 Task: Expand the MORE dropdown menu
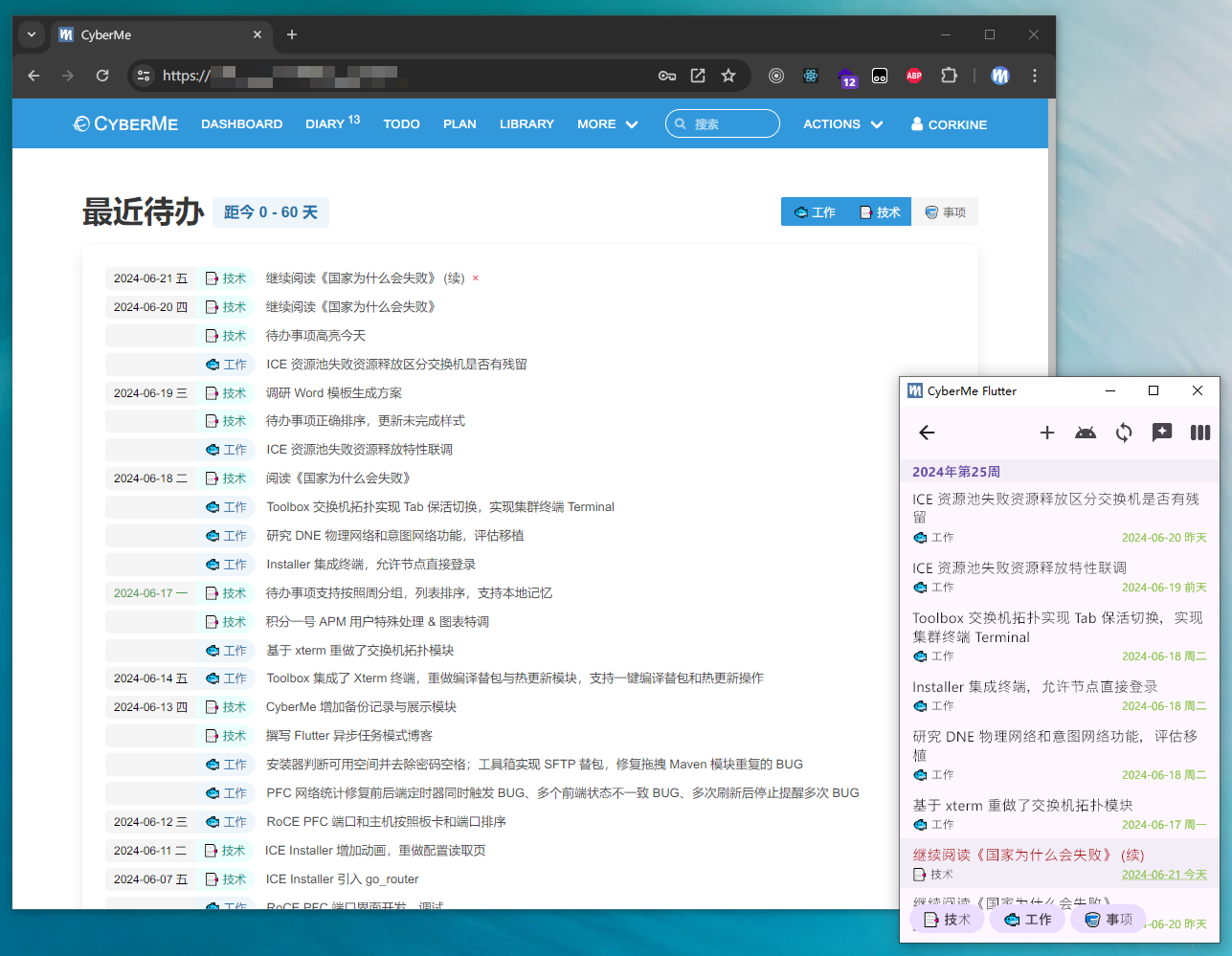tap(607, 124)
